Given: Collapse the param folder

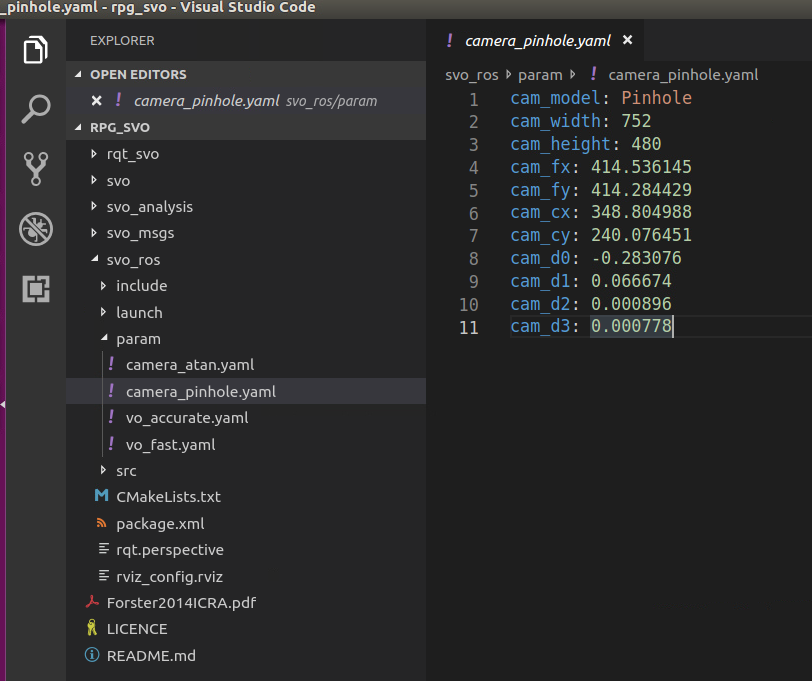Looking at the screenshot, I should 104,338.
